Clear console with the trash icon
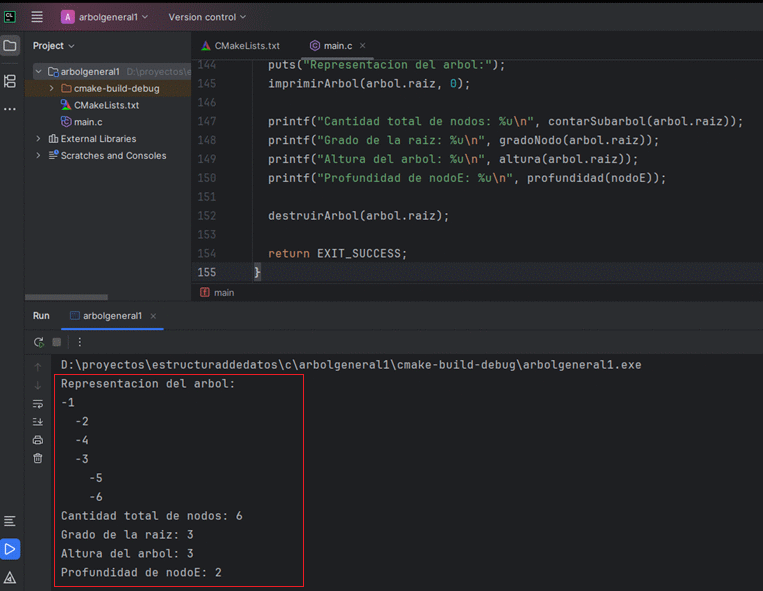This screenshot has height=591, width=763. (38, 458)
